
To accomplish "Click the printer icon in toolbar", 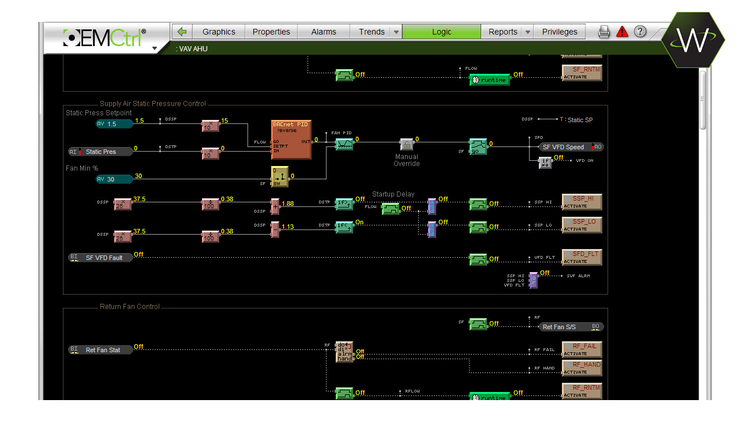I will tap(604, 32).
